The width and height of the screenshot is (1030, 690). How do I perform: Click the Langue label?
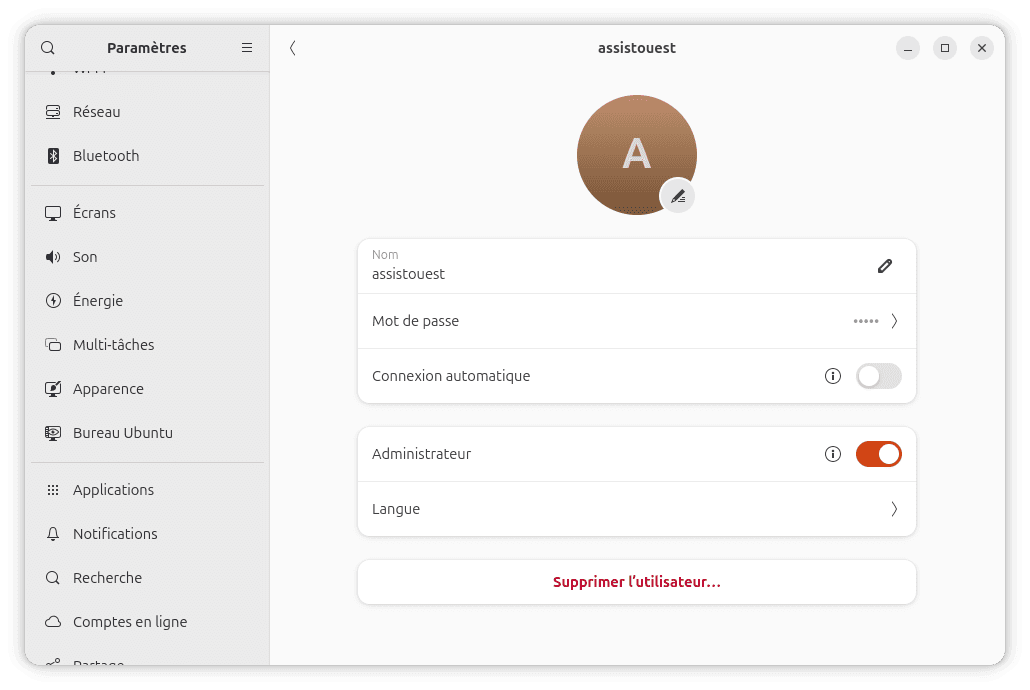[395, 509]
